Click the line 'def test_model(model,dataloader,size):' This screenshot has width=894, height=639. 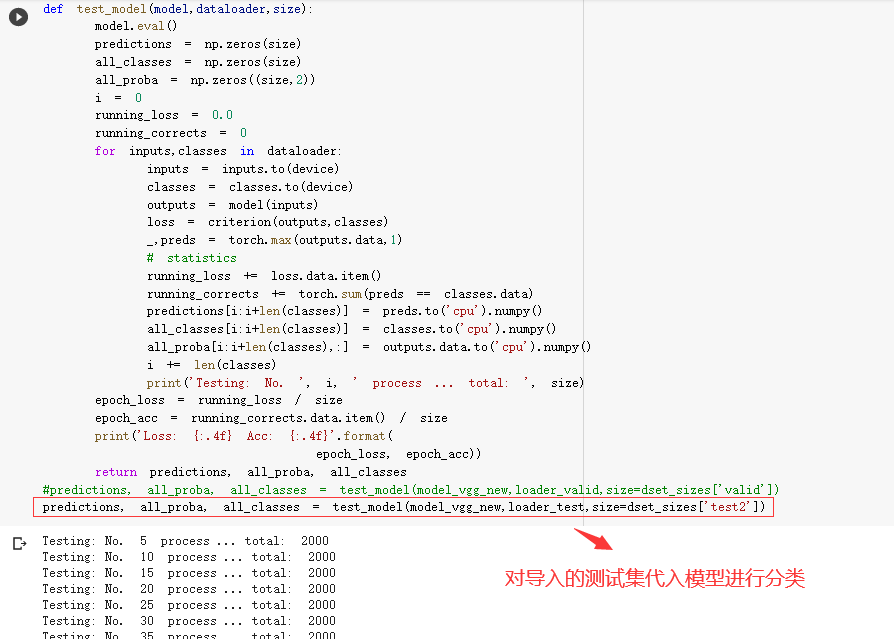pyautogui.click(x=177, y=9)
